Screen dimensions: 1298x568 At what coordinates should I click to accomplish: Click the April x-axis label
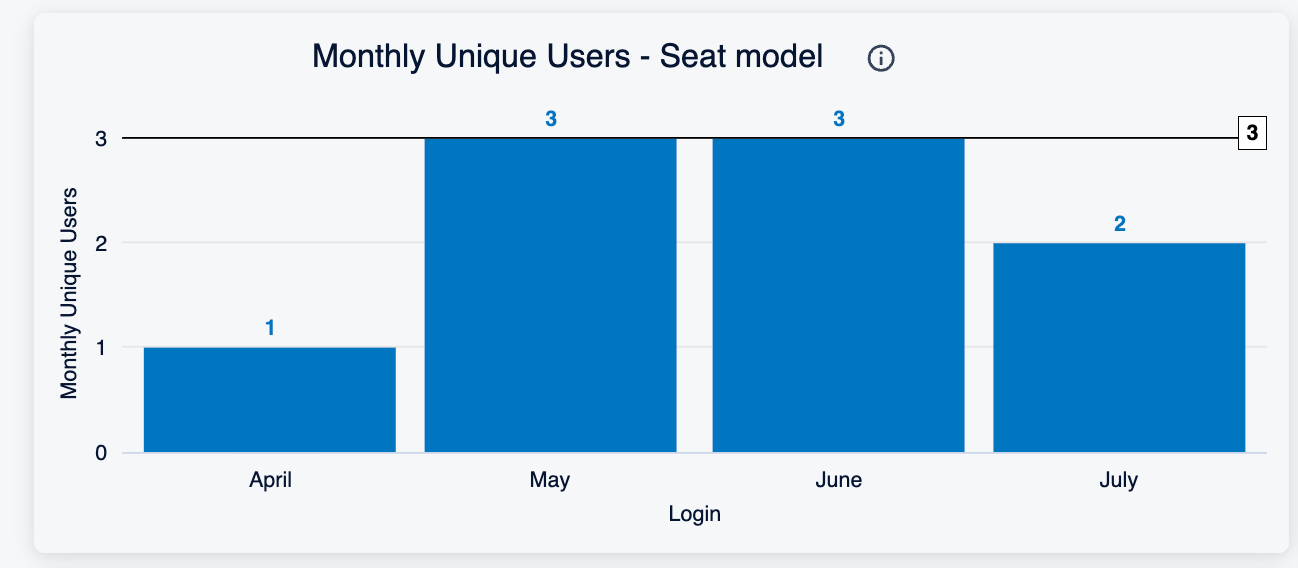(270, 480)
